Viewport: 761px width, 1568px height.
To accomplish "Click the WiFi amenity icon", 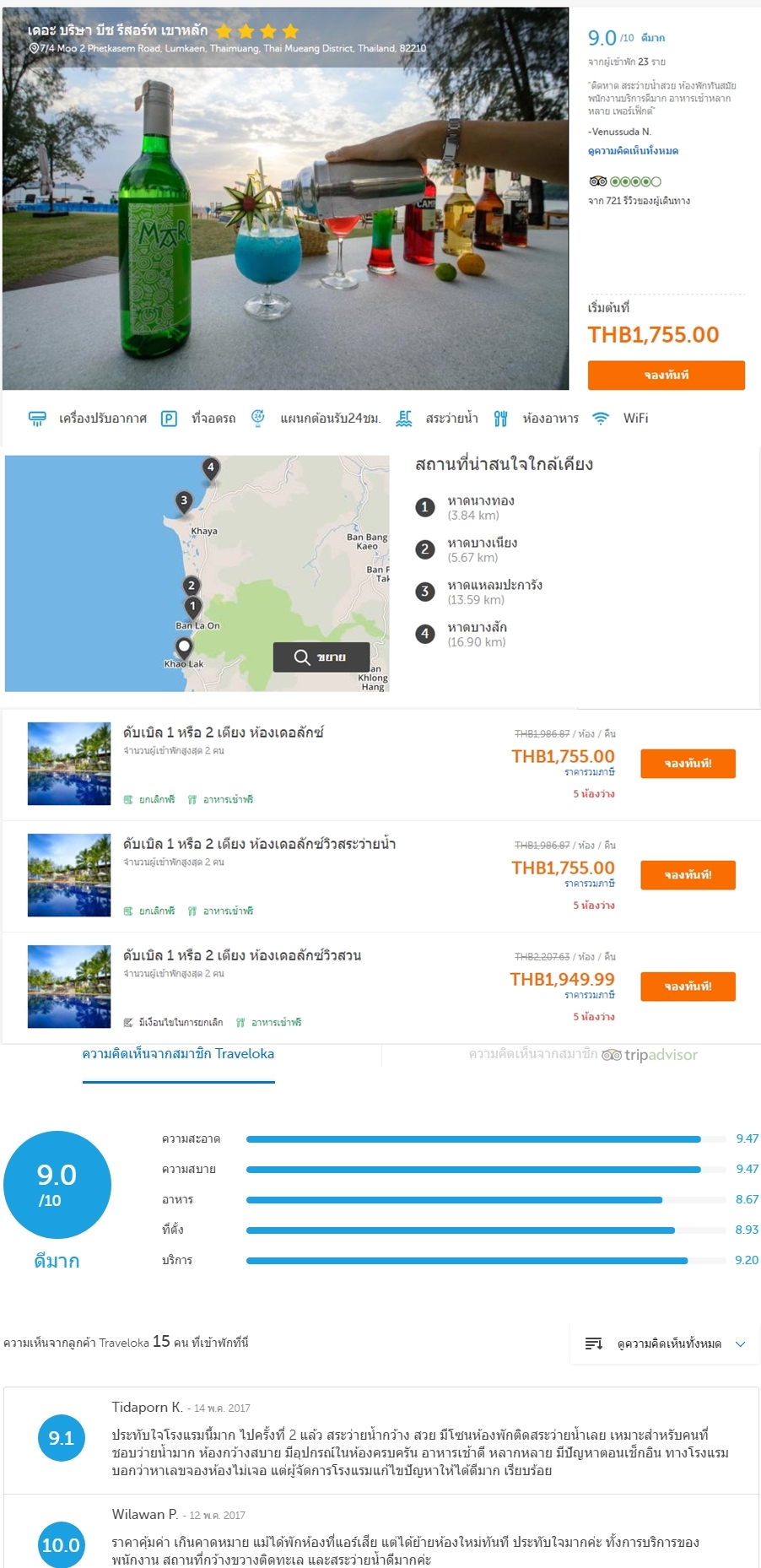I will [601, 419].
